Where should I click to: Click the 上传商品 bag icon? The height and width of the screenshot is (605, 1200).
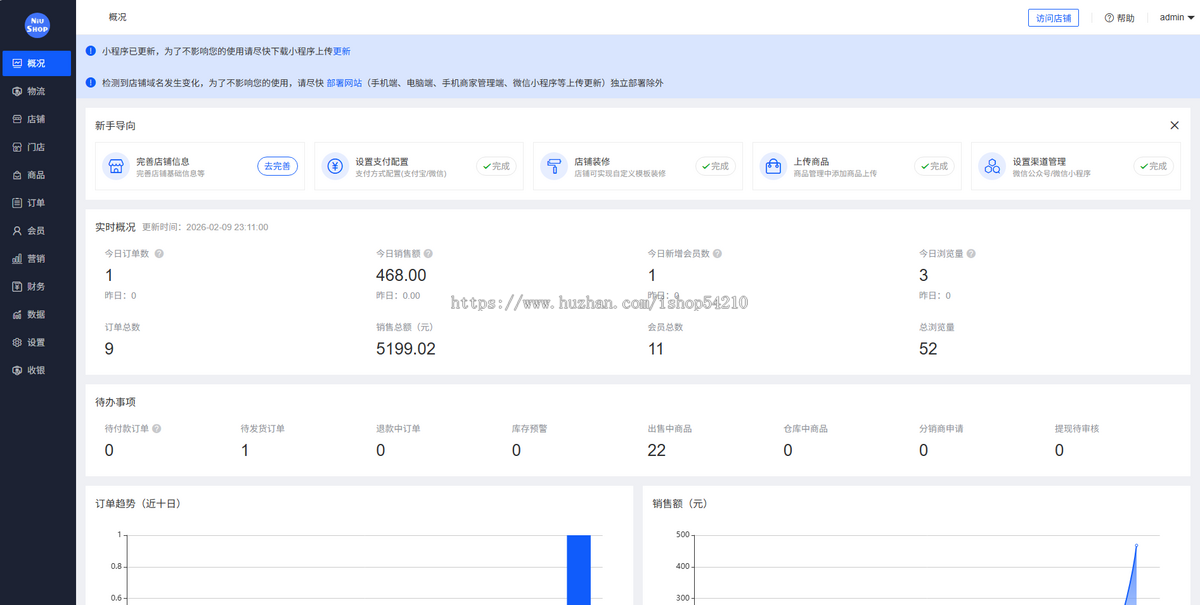[x=773, y=166]
